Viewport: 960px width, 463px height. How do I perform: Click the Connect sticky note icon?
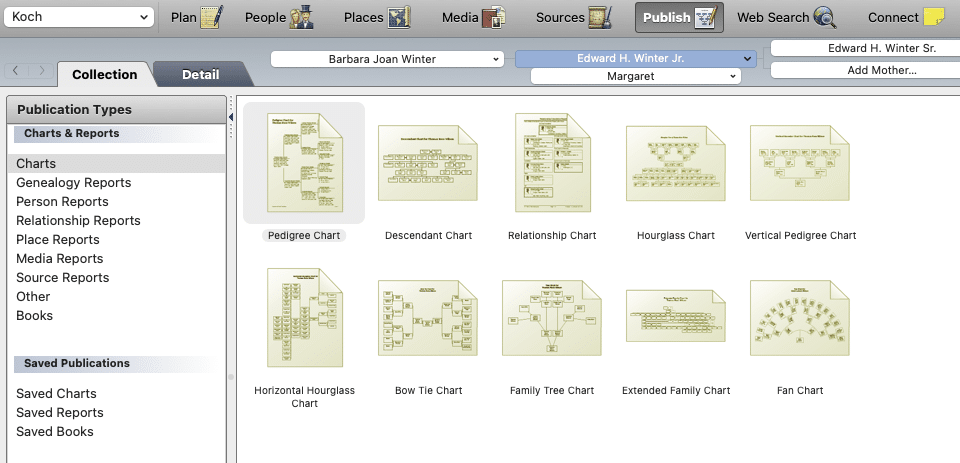click(x=933, y=17)
